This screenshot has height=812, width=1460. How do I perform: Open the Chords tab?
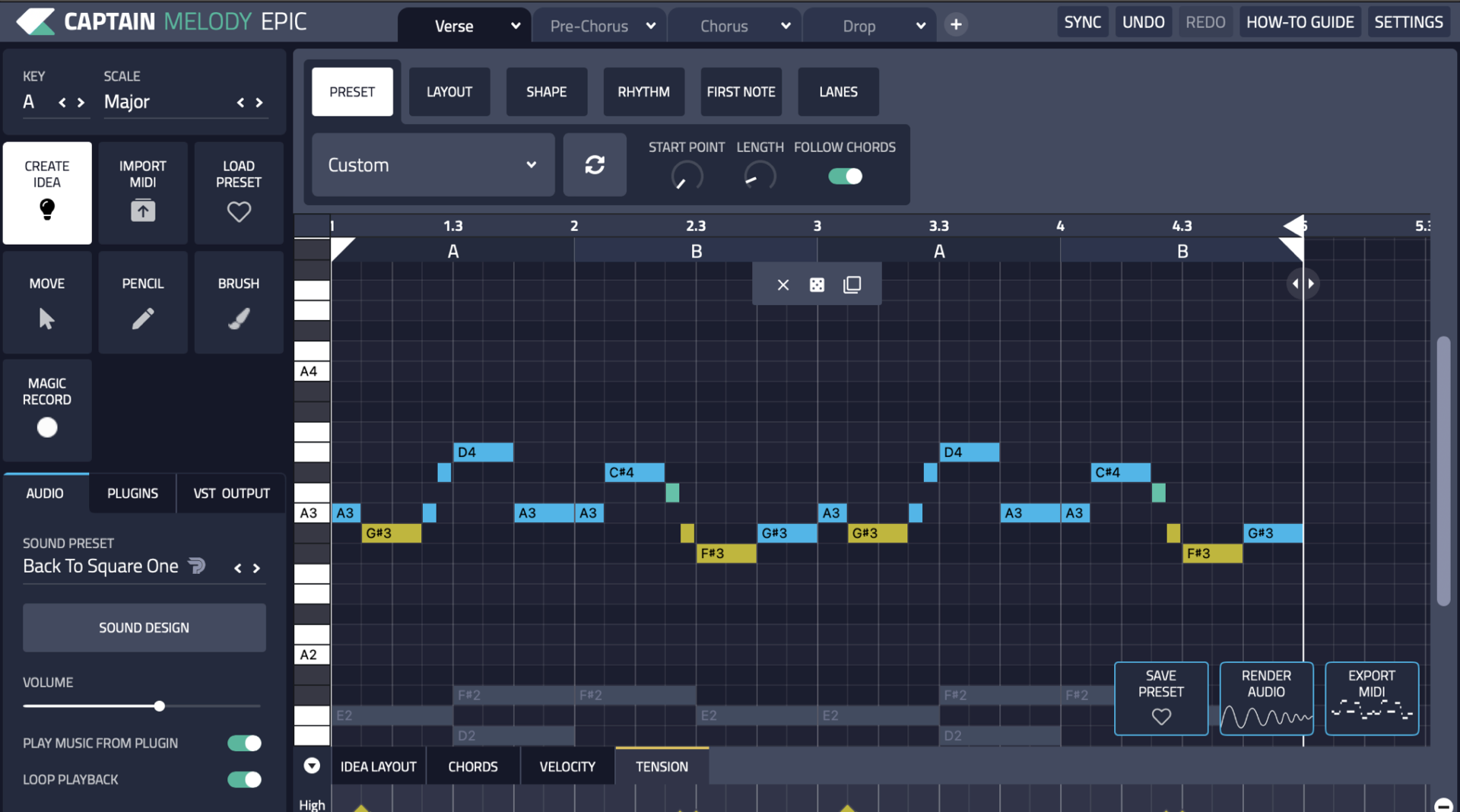(472, 766)
